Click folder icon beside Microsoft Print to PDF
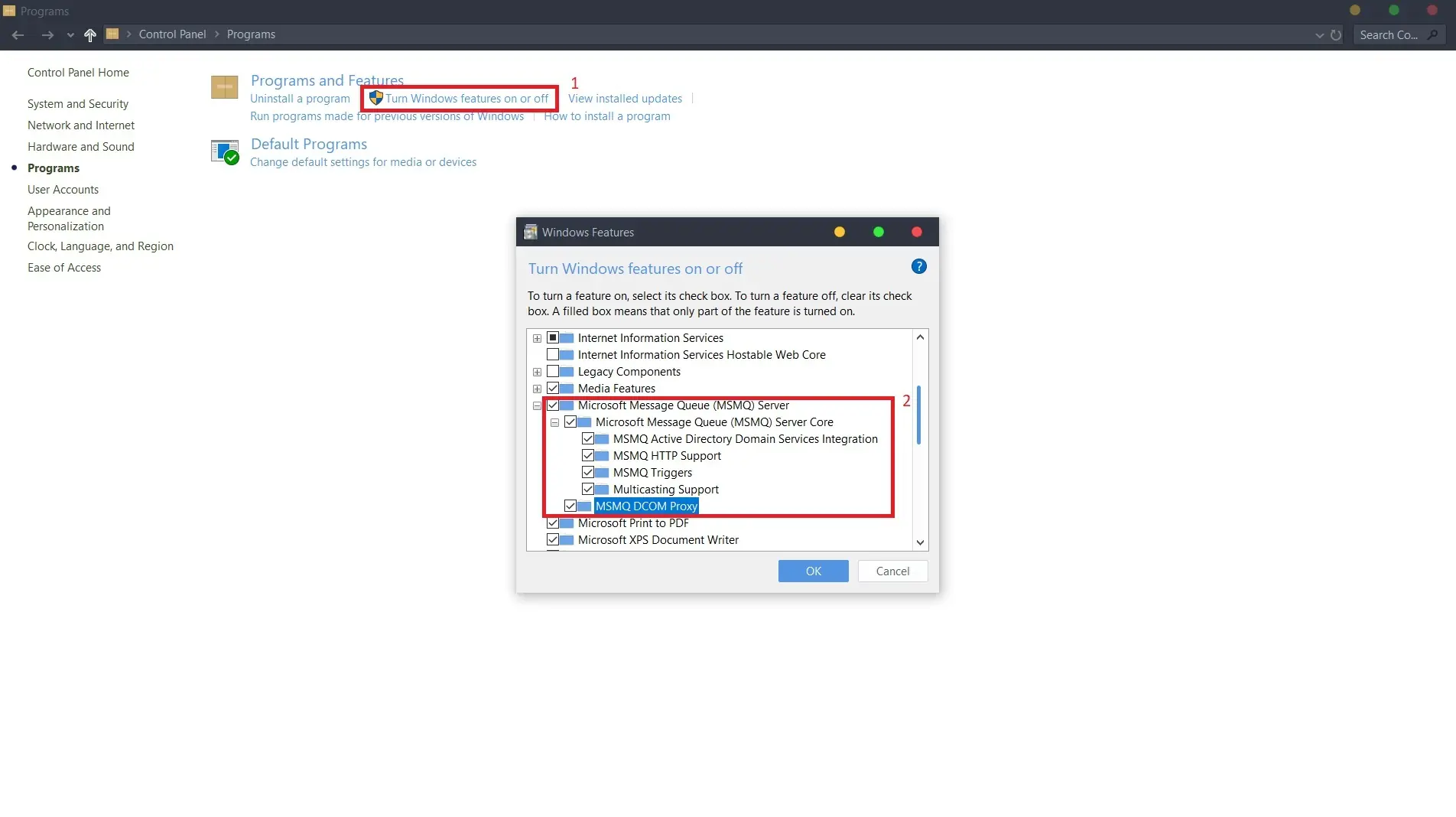The image size is (1456, 817). tap(567, 523)
